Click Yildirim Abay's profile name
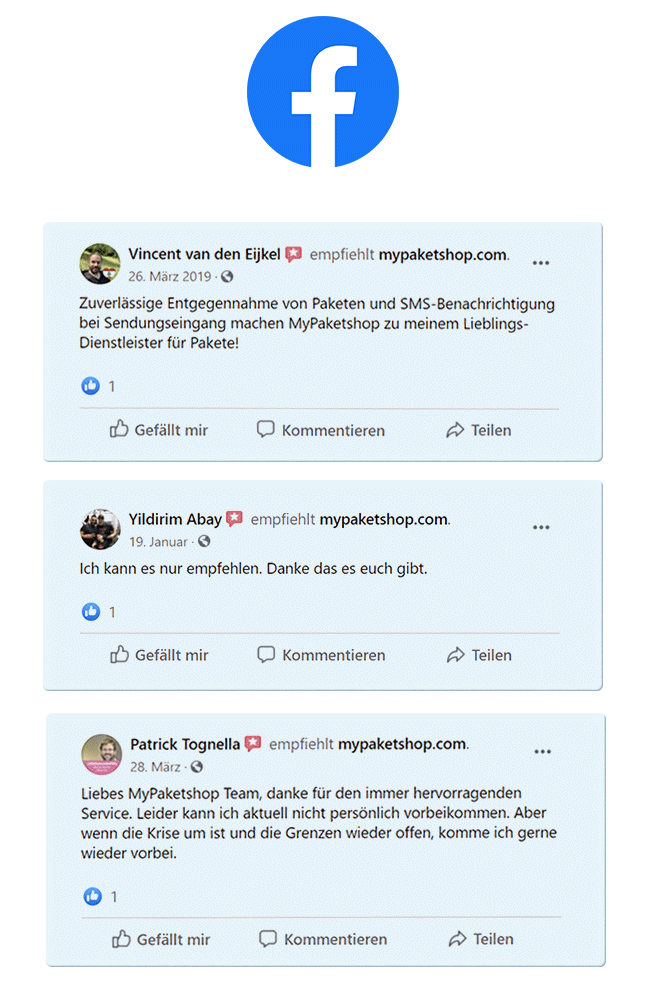Image resolution: width=648 pixels, height=1002 pixels. pos(175,519)
